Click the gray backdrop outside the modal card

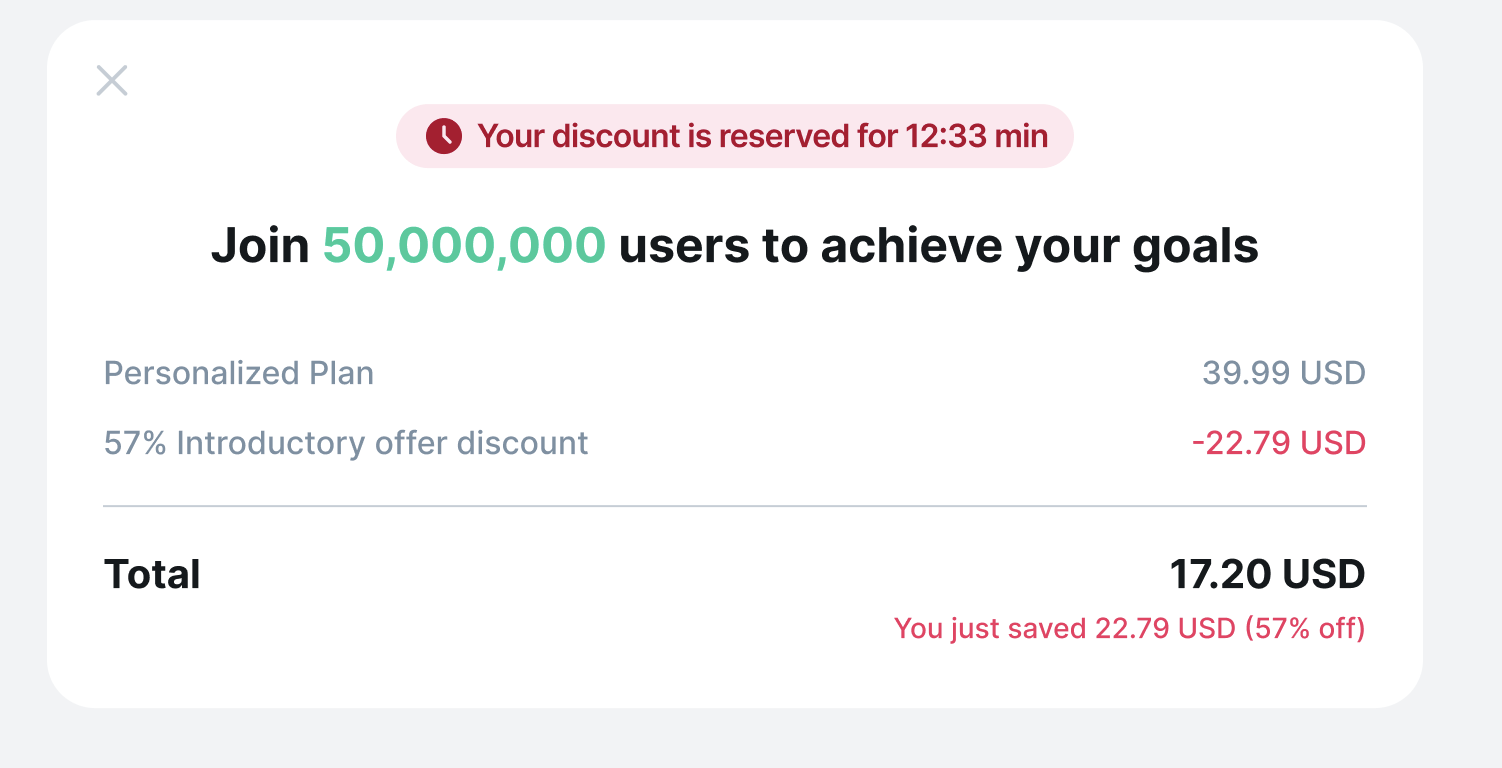(x=1462, y=400)
